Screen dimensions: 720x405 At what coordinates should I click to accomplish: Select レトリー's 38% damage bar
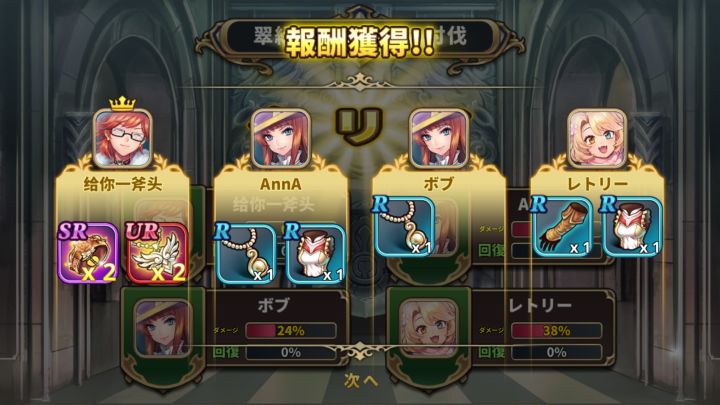tap(557, 330)
